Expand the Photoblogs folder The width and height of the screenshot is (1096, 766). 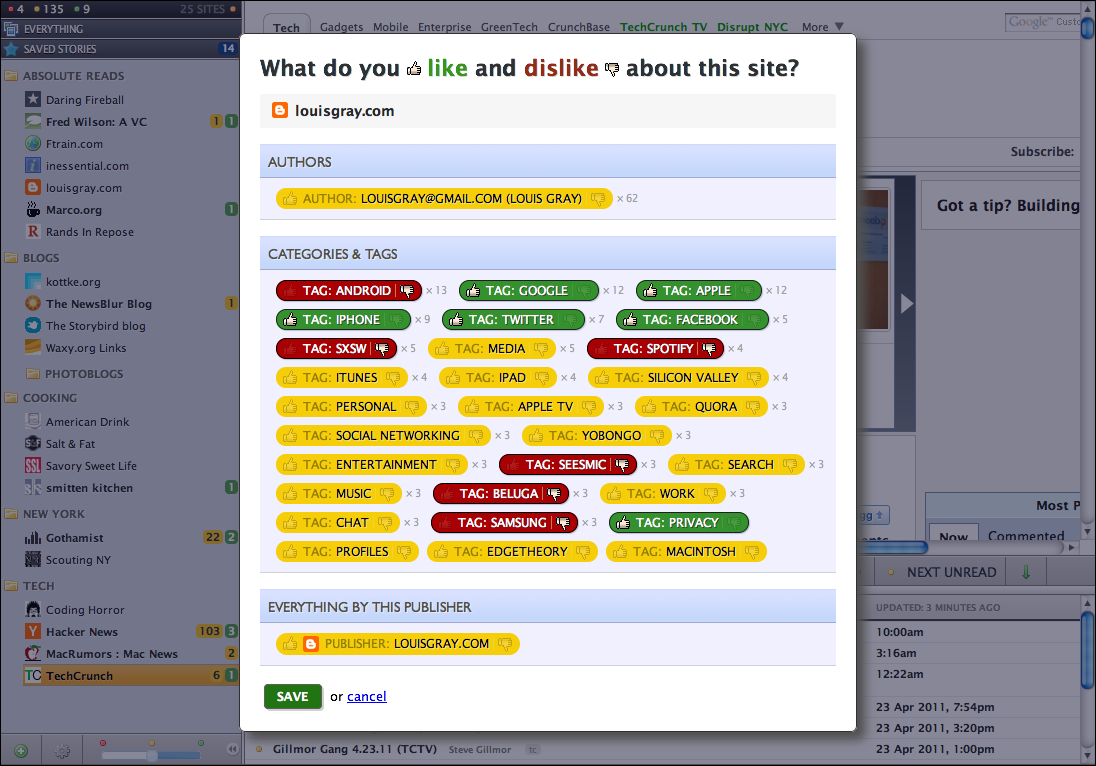(x=33, y=373)
